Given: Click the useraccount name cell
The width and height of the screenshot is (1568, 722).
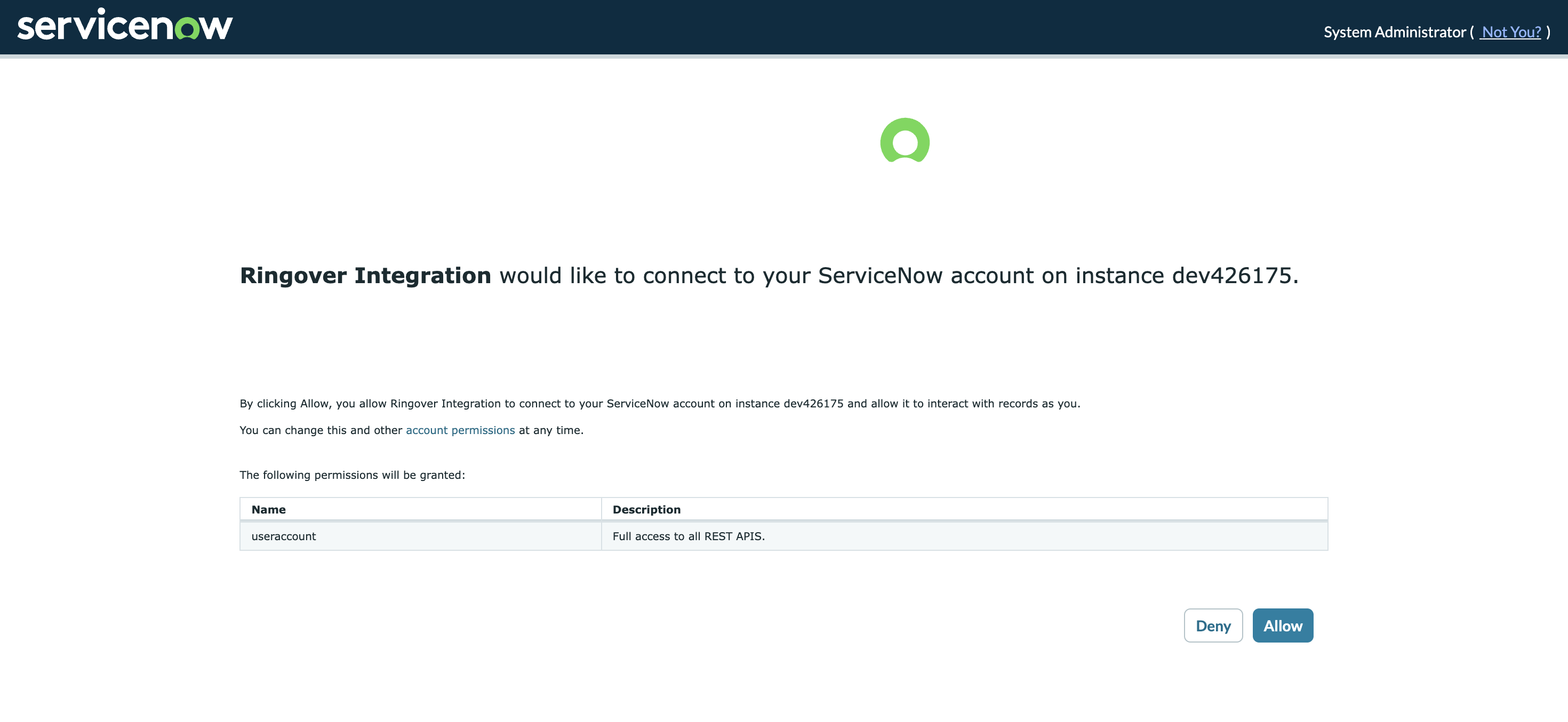Looking at the screenshot, I should [421, 536].
